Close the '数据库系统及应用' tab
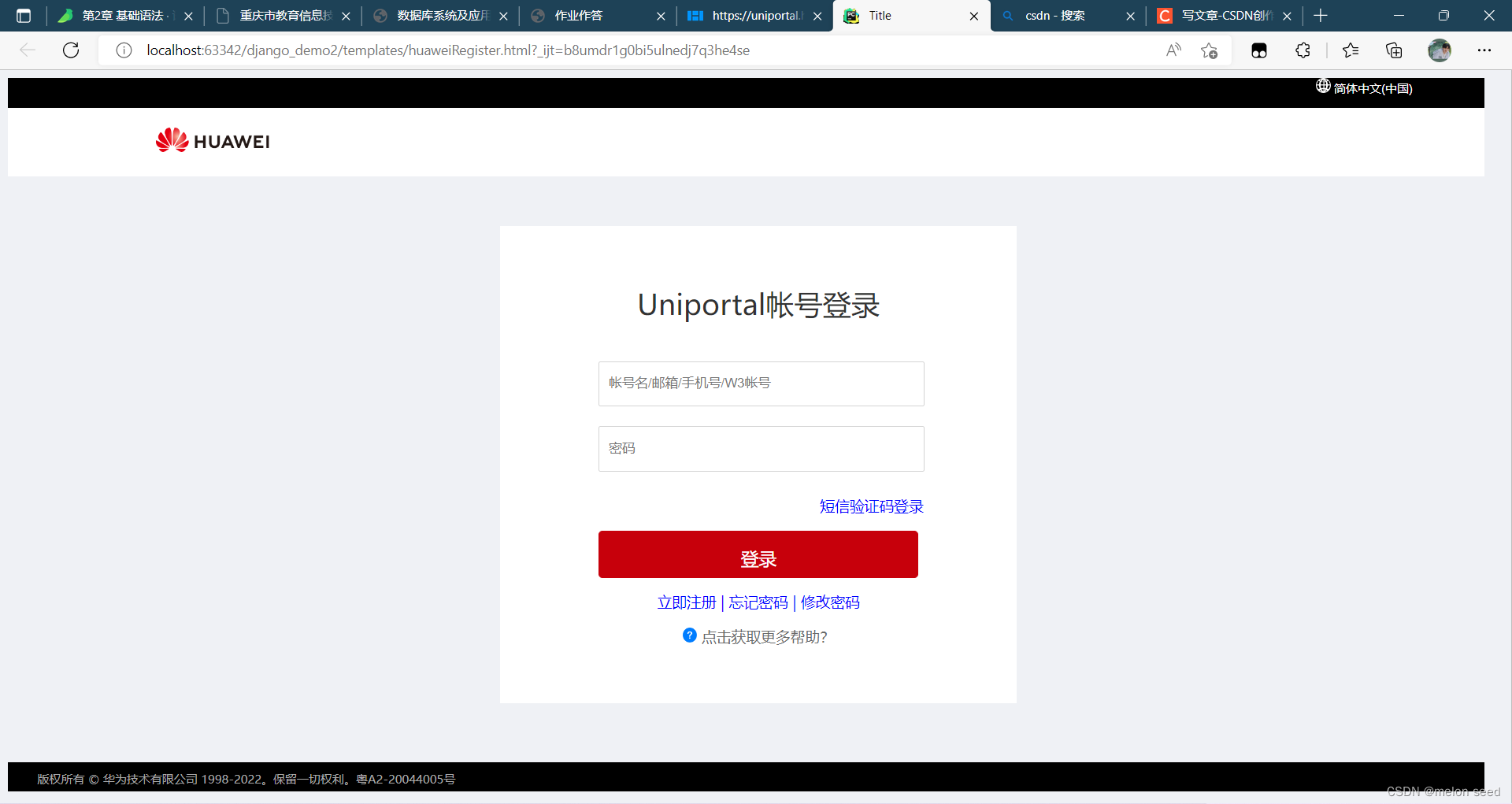1512x804 pixels. pyautogui.click(x=503, y=16)
